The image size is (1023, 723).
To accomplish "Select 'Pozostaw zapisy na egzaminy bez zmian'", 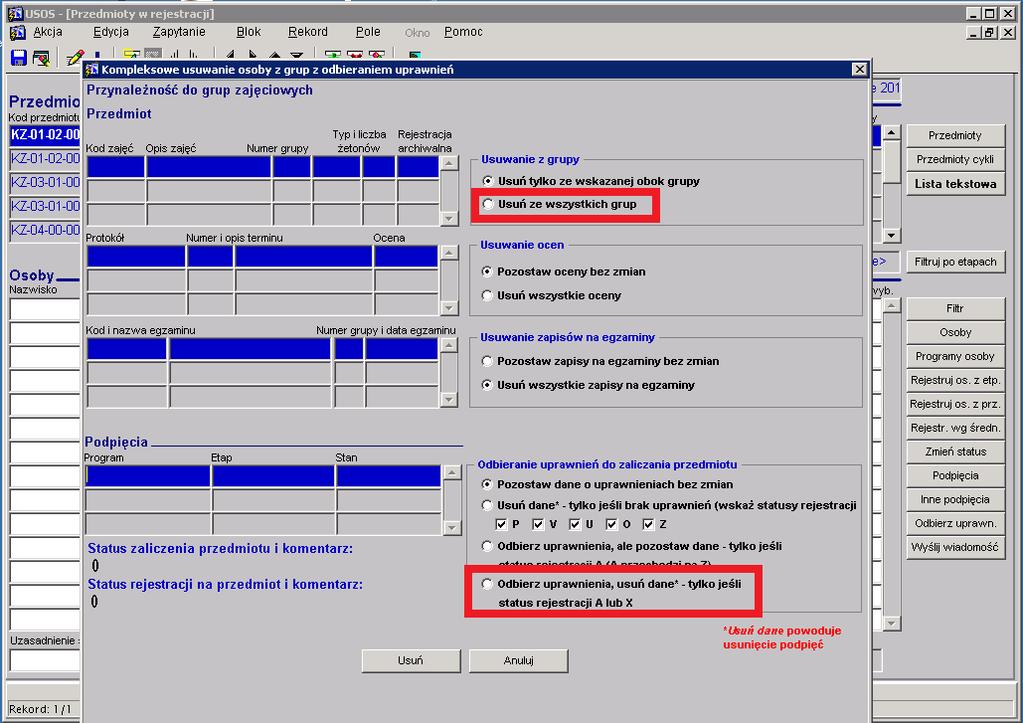I will tap(487, 361).
